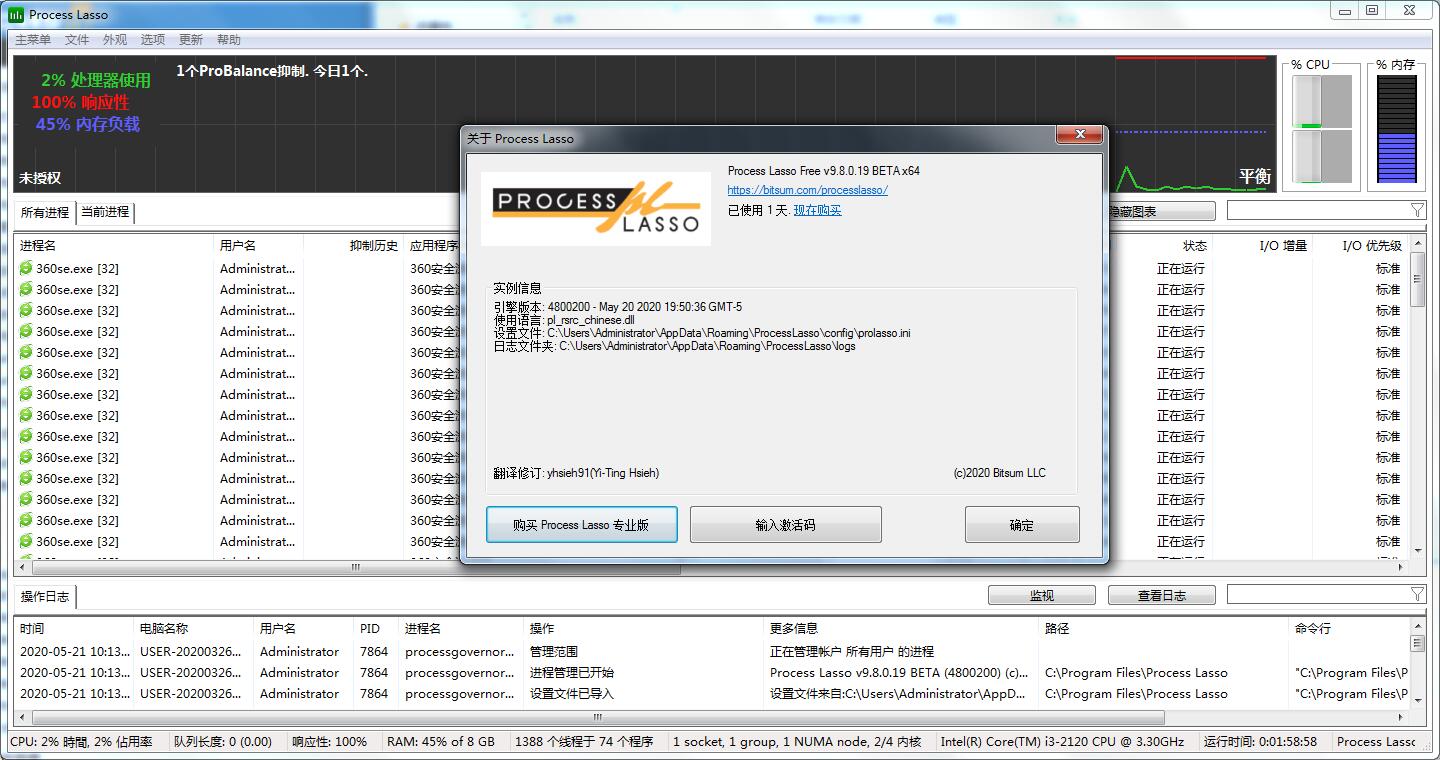The width and height of the screenshot is (1440, 760).
Task: Sort process list by 用户名 column header
Action: coord(258,245)
